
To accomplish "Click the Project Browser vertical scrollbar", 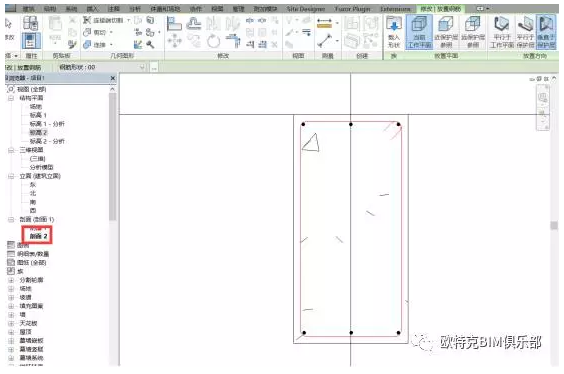I will click(113, 156).
